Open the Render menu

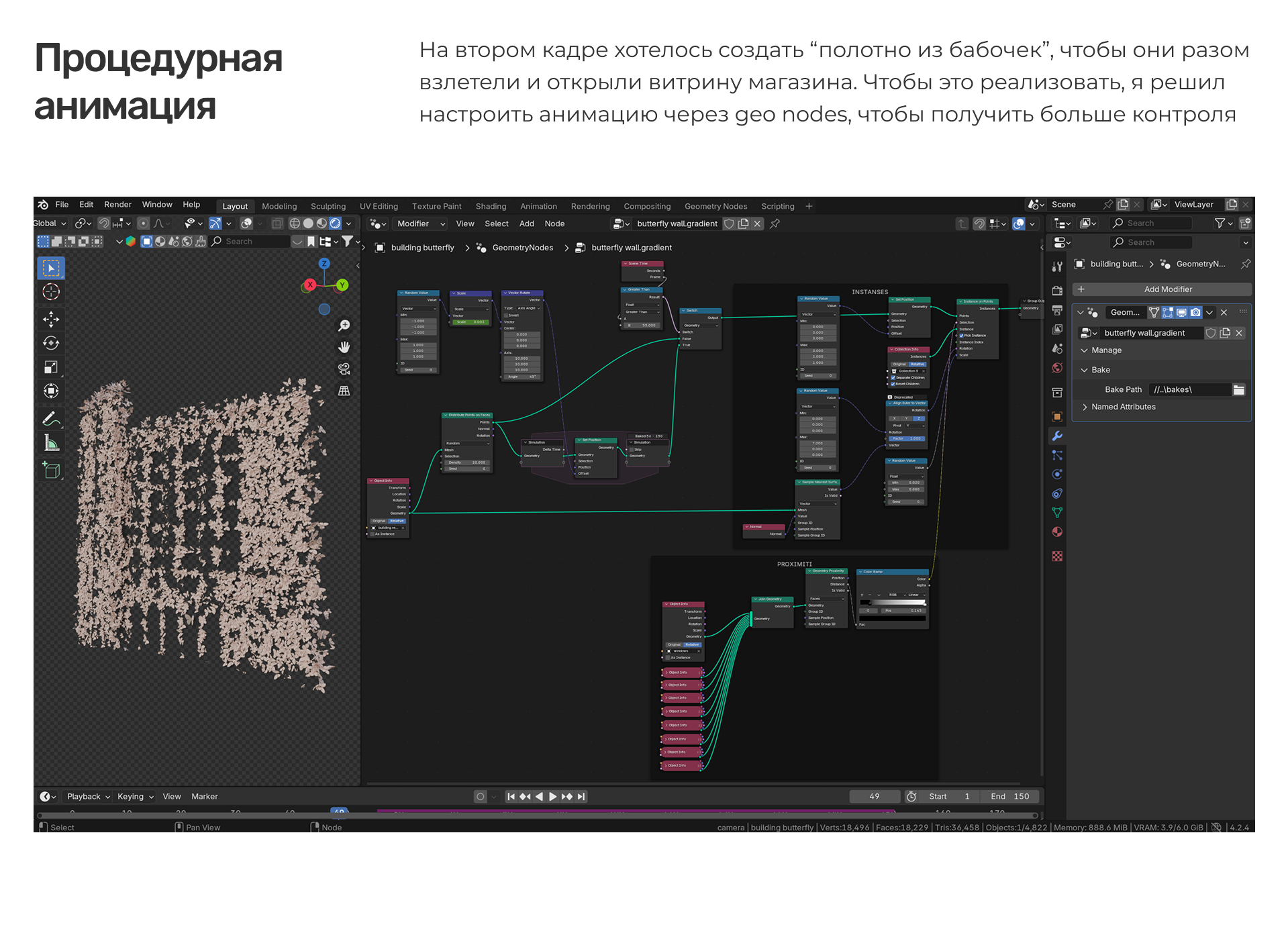pos(117,205)
